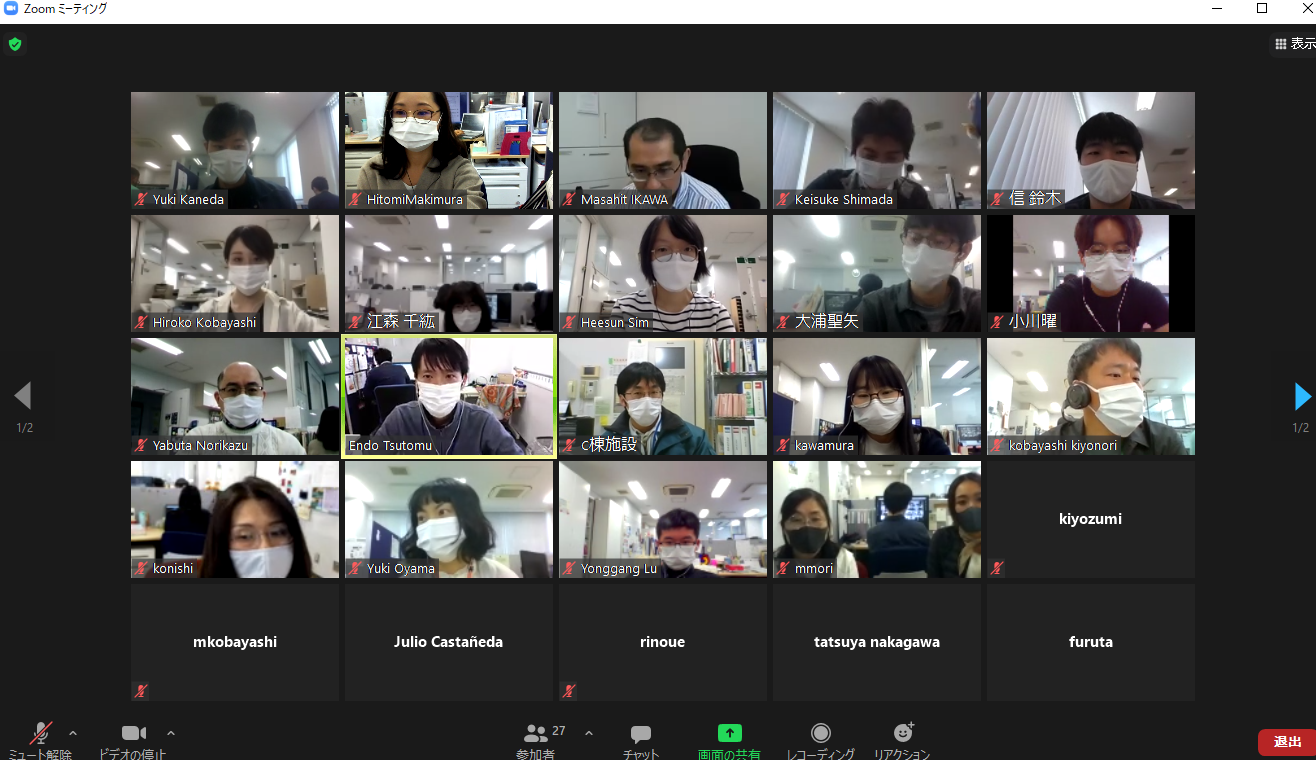Click the Julio Castañeda participant tile
Viewport: 1316px width, 760px height.
tap(449, 642)
